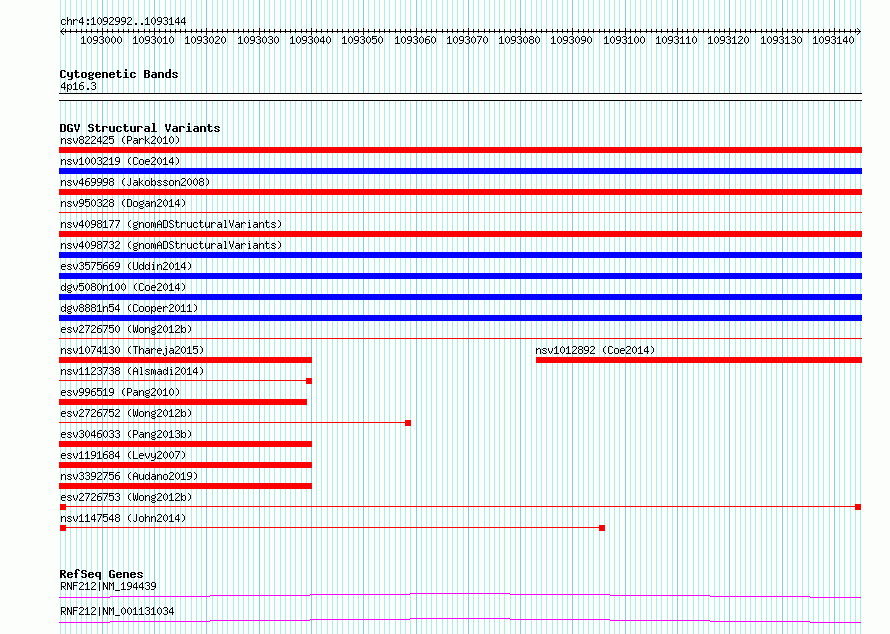Click the right endpoint square of nsv1147548
Screen dimensions: 890x634
[602, 528]
